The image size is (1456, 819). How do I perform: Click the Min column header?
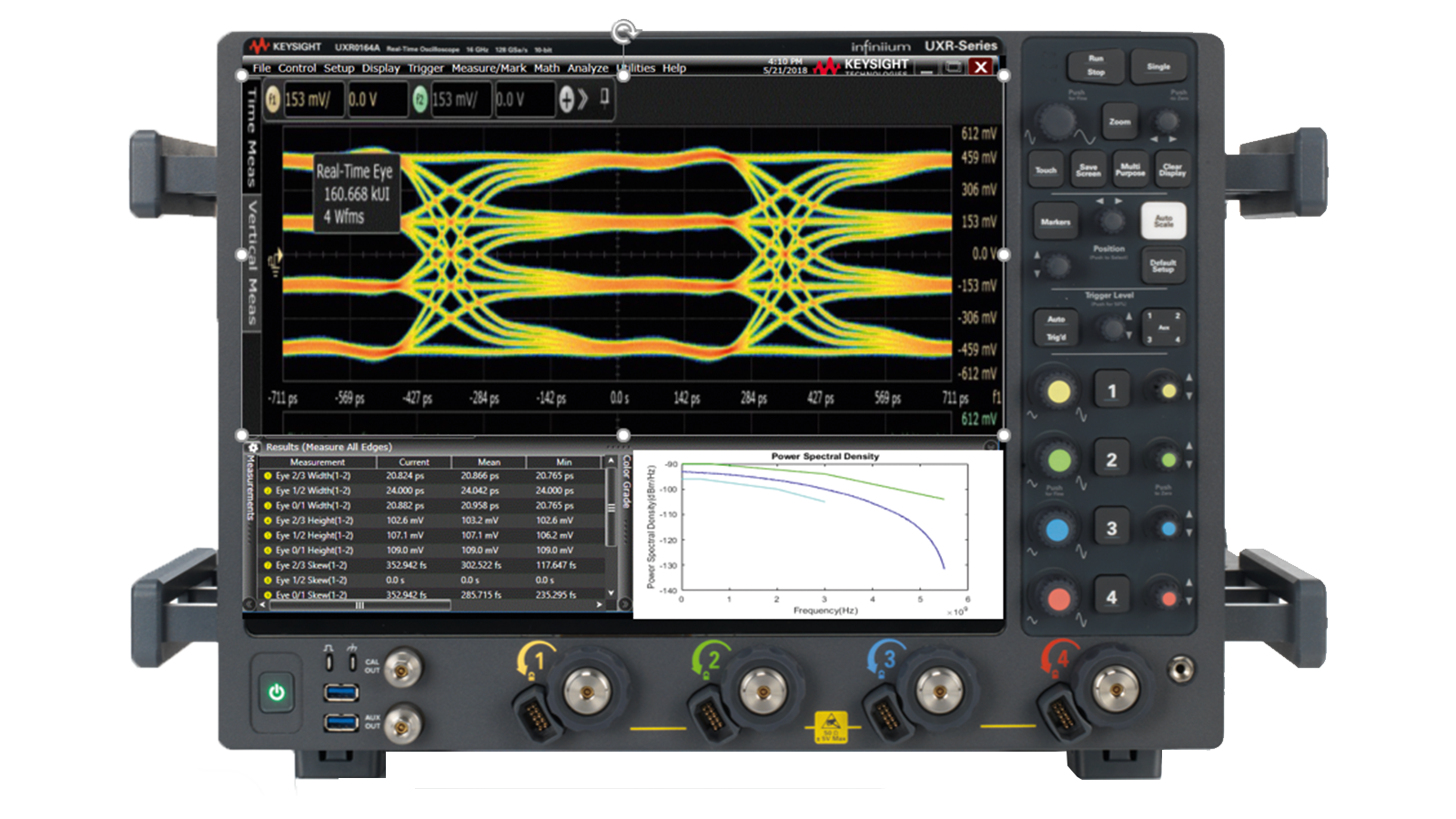point(564,462)
